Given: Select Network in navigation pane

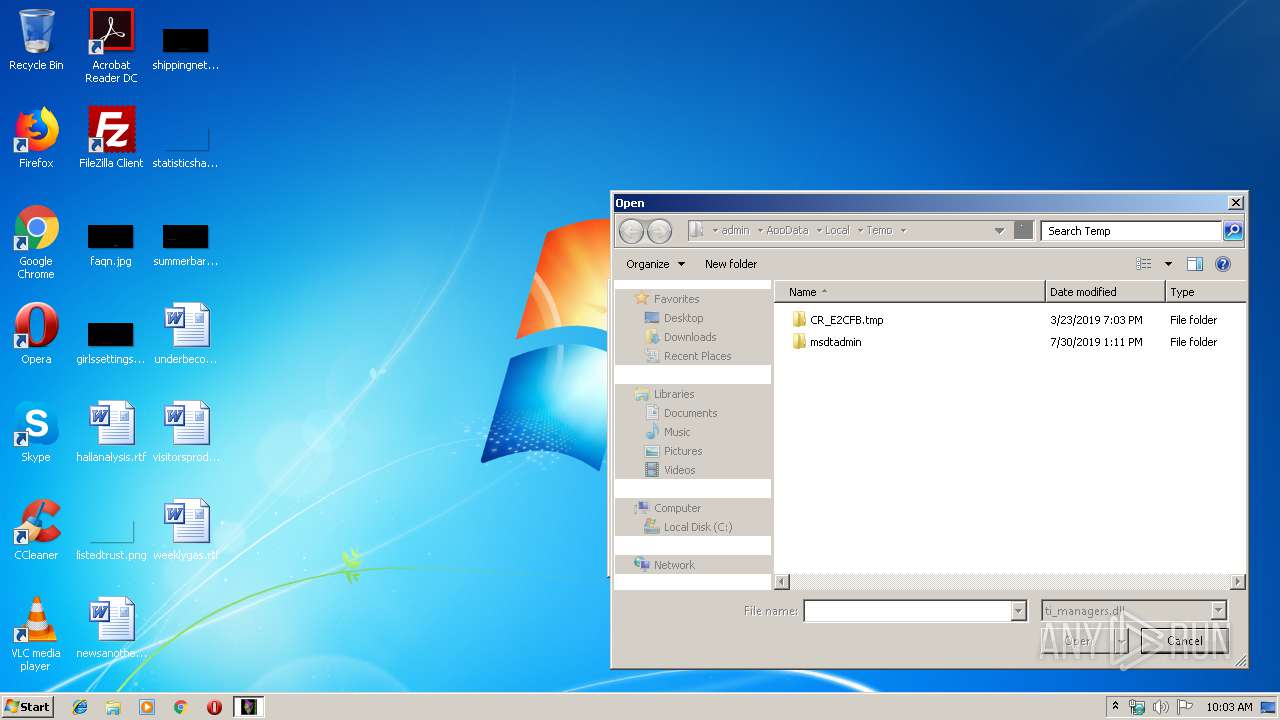Looking at the screenshot, I should (674, 565).
